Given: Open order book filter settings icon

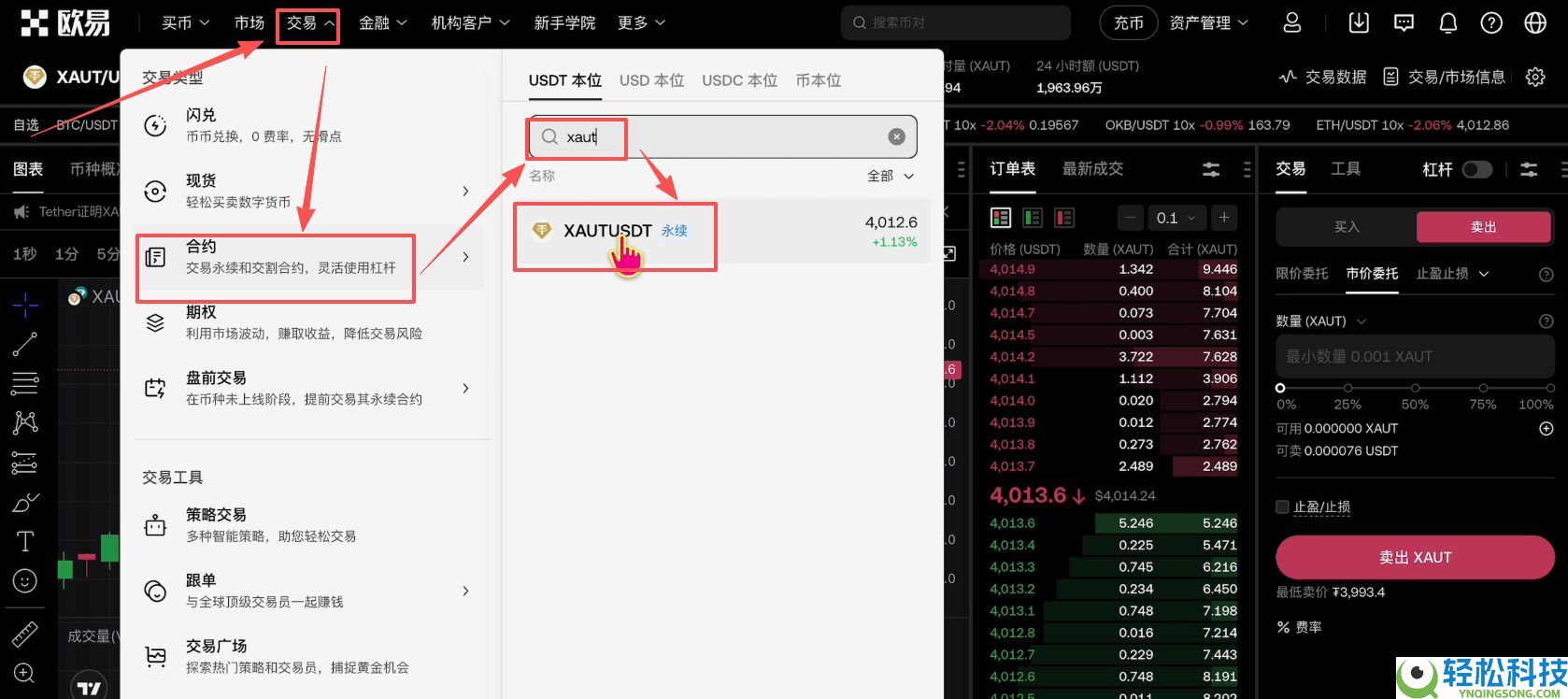Looking at the screenshot, I should click(1211, 169).
